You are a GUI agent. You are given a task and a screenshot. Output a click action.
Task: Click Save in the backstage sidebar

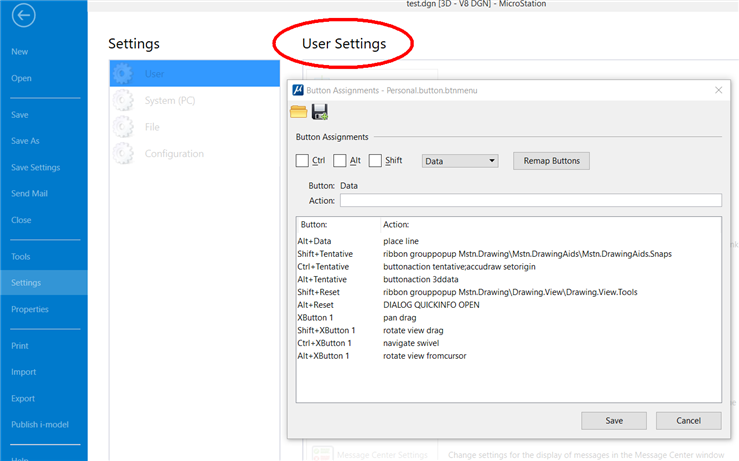[x=20, y=115]
